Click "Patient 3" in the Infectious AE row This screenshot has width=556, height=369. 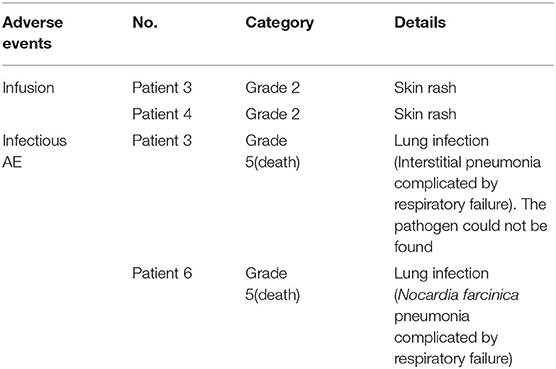pos(162,141)
